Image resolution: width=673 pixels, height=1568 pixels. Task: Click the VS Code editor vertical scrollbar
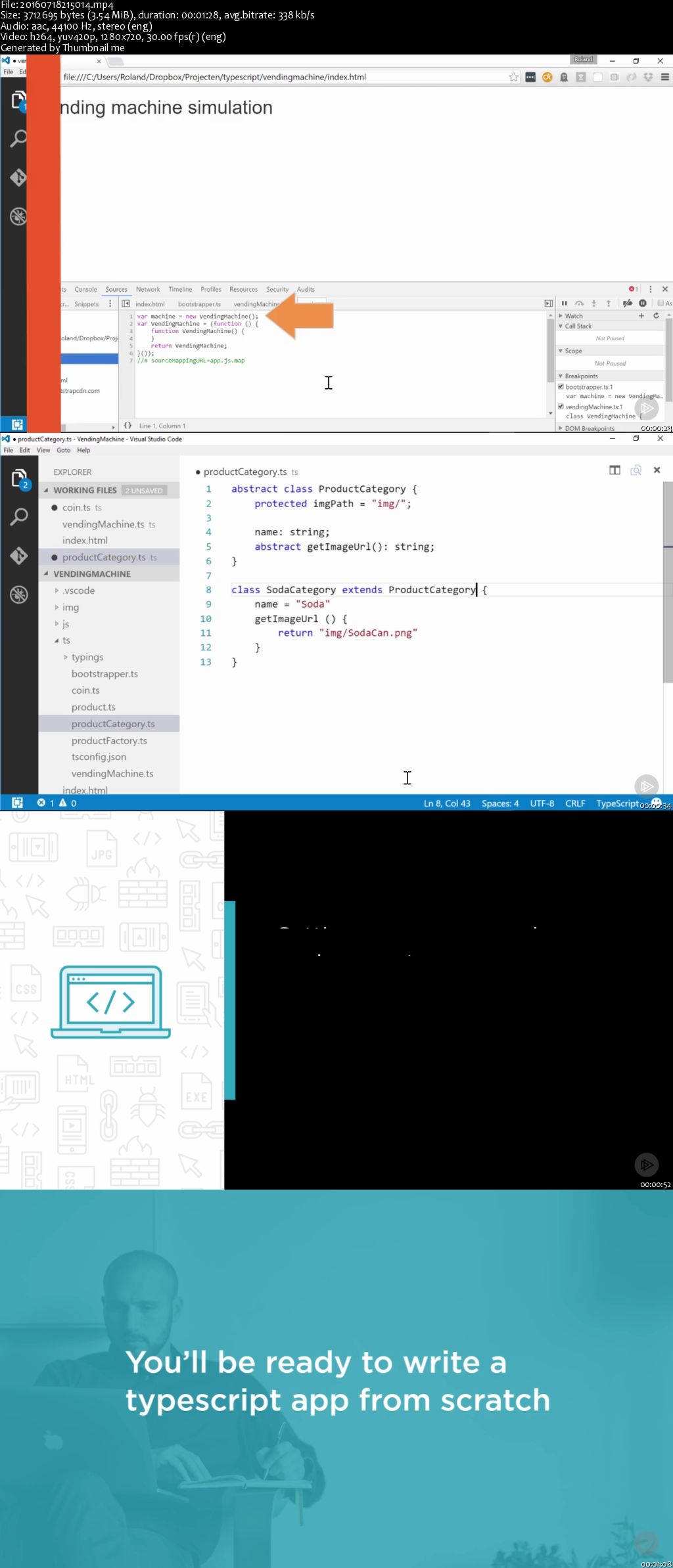pyautogui.click(x=668, y=582)
